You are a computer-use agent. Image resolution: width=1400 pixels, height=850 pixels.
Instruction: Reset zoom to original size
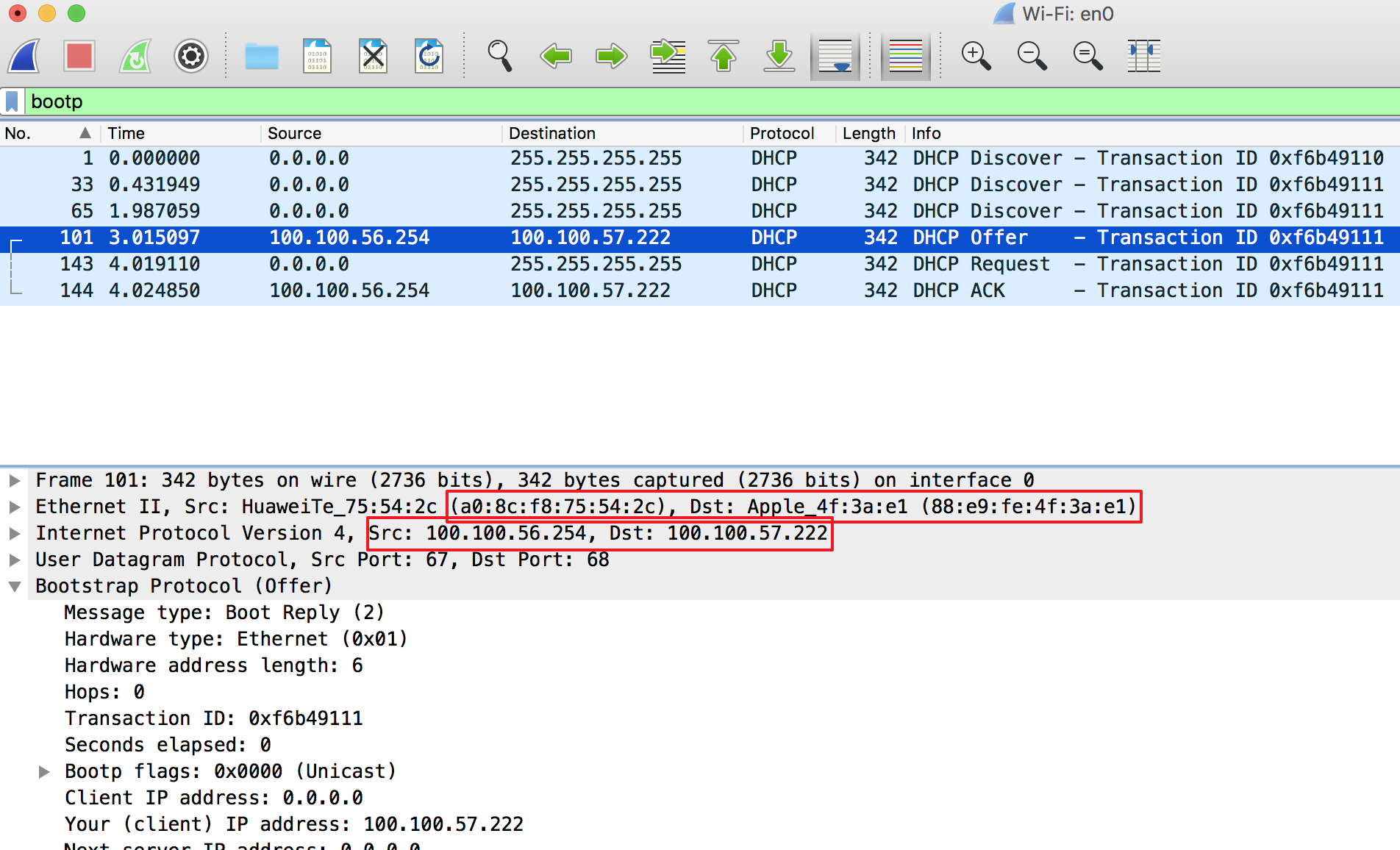[1087, 55]
